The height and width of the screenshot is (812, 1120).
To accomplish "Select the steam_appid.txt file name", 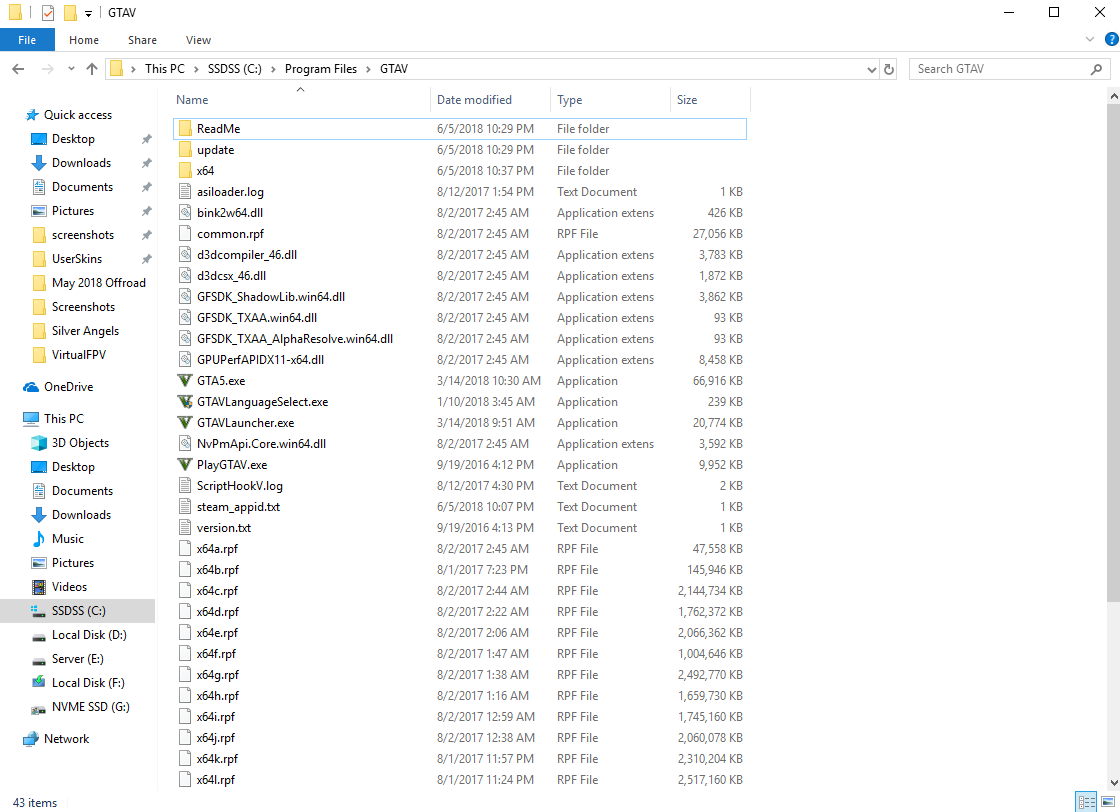I will [238, 507].
